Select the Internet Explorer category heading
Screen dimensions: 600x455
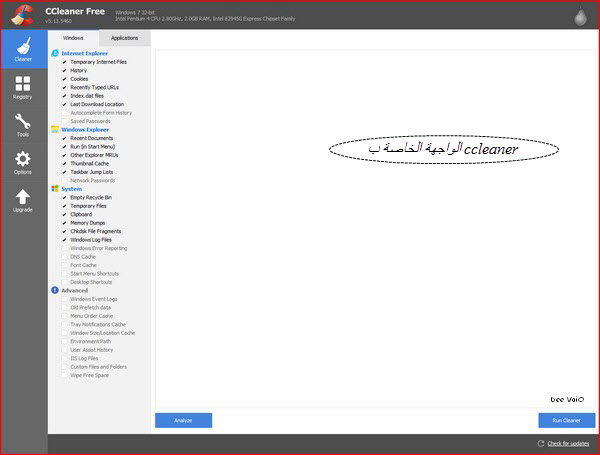(85, 53)
